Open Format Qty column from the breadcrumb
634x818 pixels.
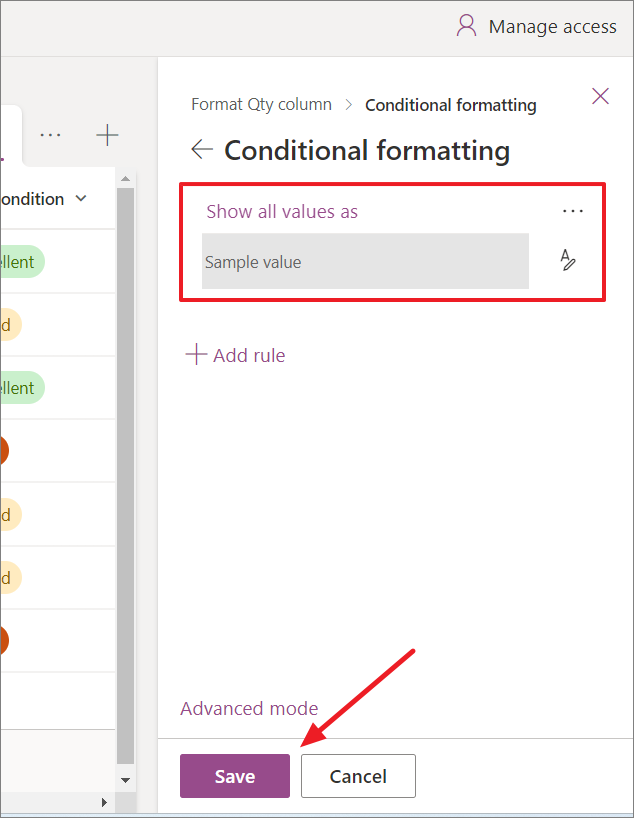click(261, 104)
